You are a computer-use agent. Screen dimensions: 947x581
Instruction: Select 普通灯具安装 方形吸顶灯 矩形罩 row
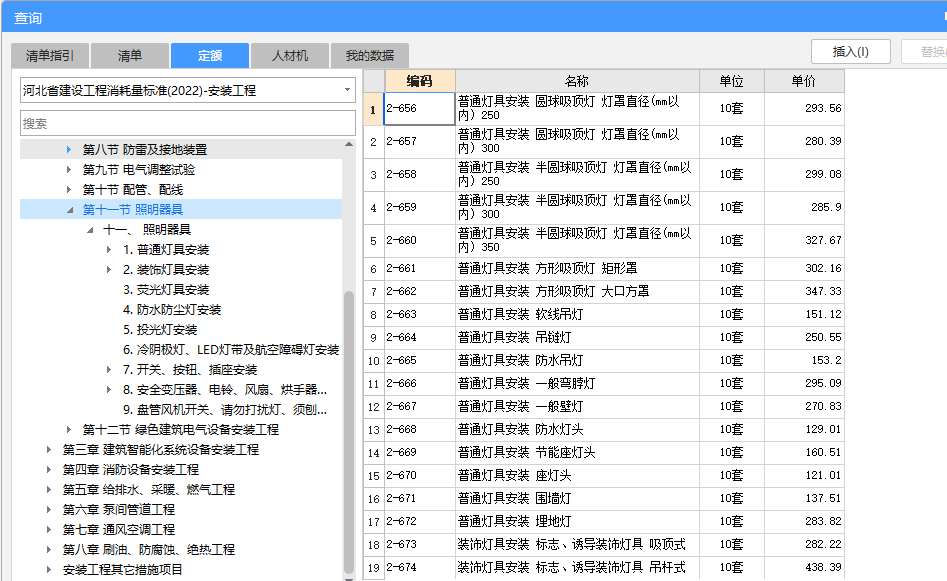click(603, 268)
